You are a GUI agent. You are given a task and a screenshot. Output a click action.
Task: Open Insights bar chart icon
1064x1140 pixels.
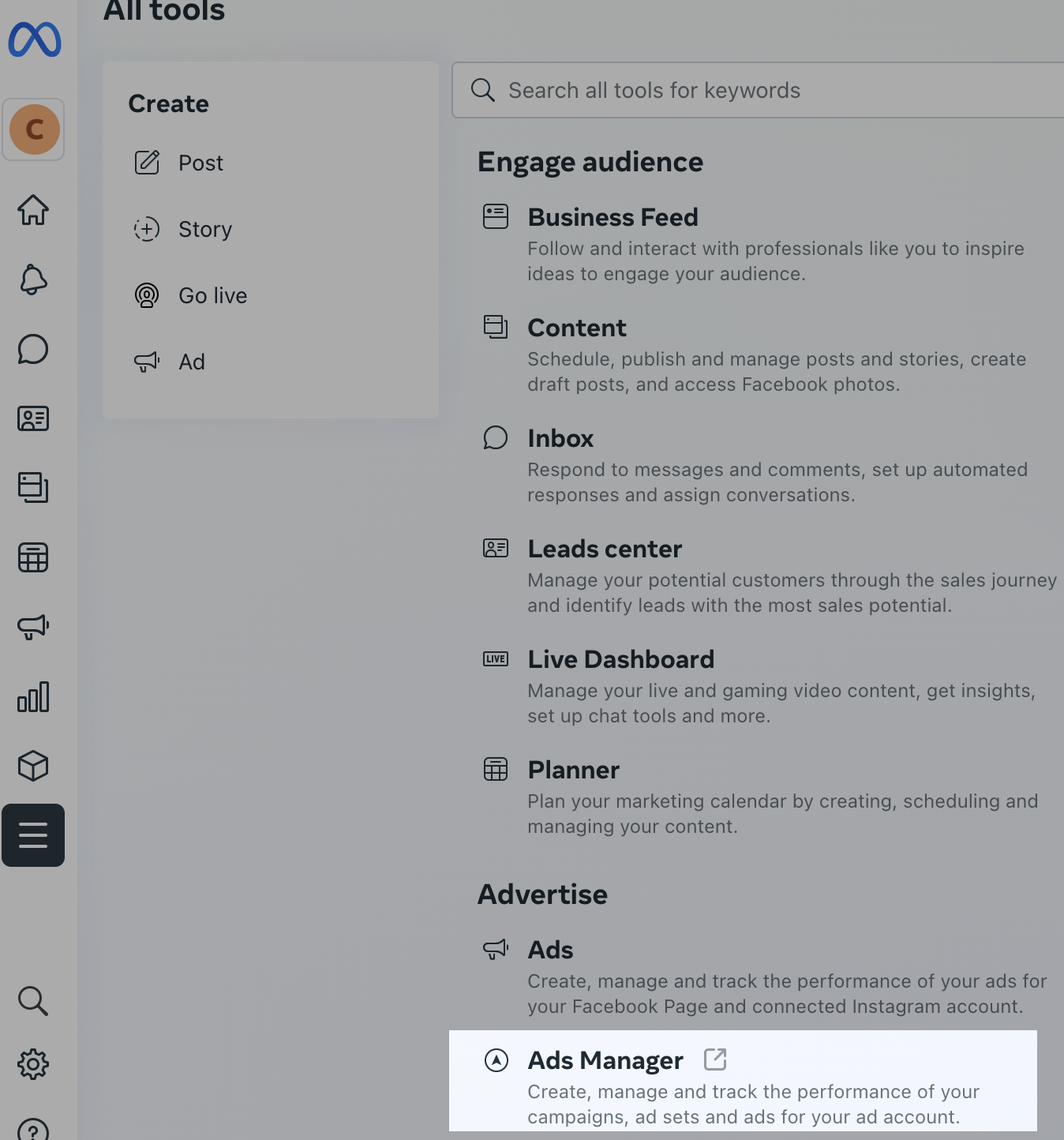pyautogui.click(x=33, y=696)
